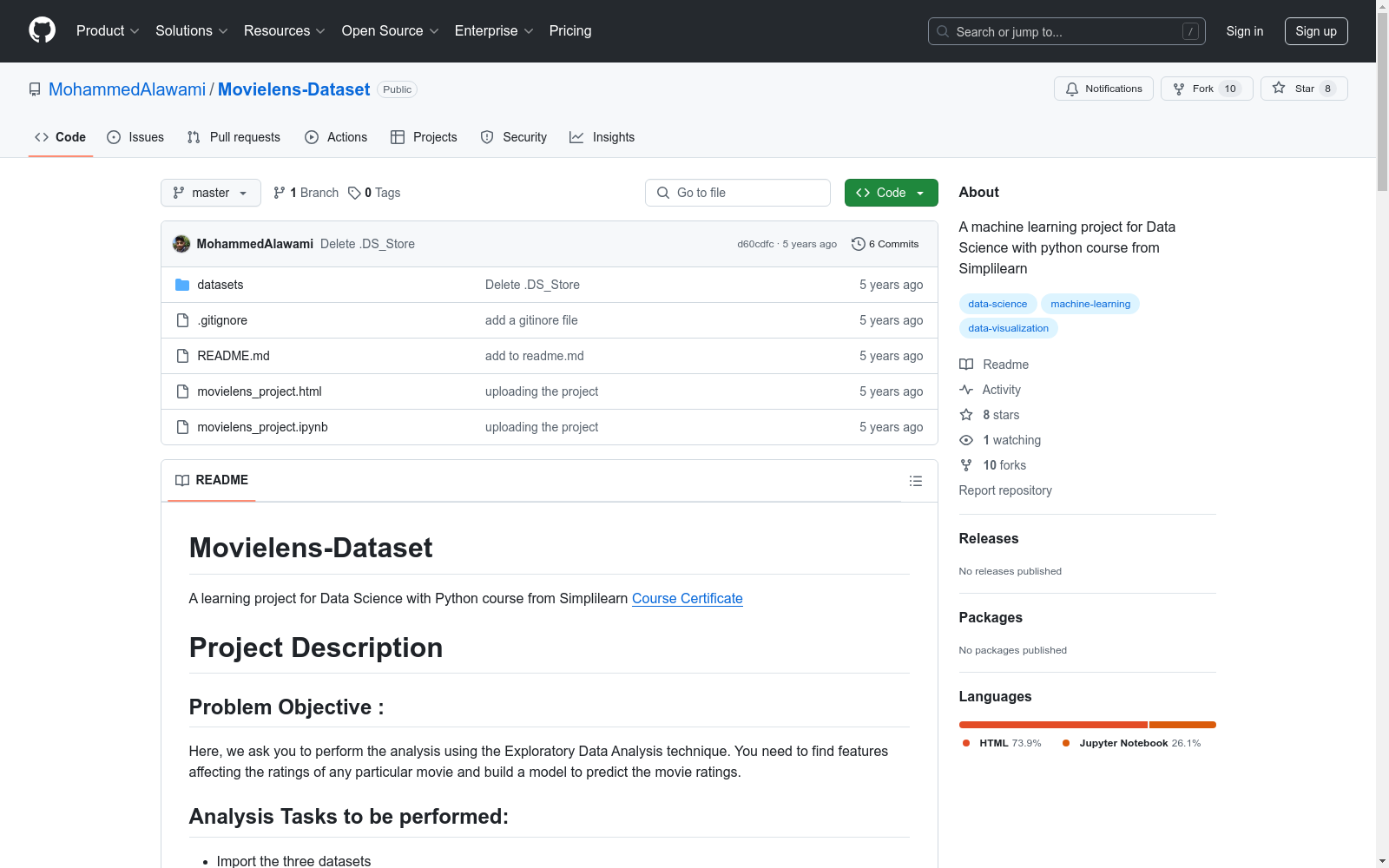
Task: Open the Pricing link in the header
Action: tap(570, 31)
